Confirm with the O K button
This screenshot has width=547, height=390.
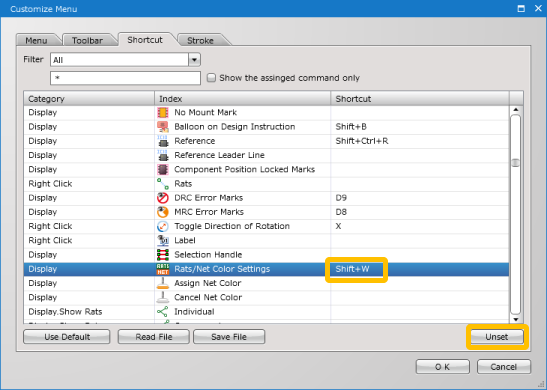pos(442,367)
